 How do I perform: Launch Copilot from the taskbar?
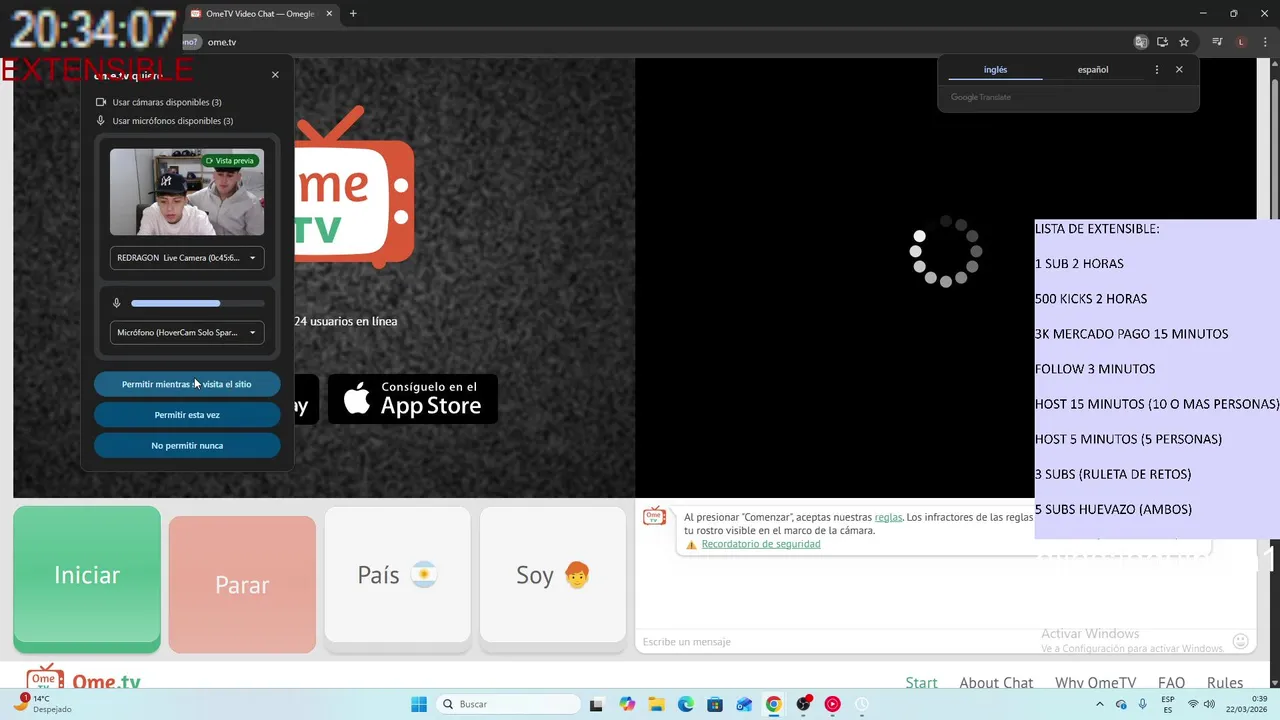pos(627,704)
